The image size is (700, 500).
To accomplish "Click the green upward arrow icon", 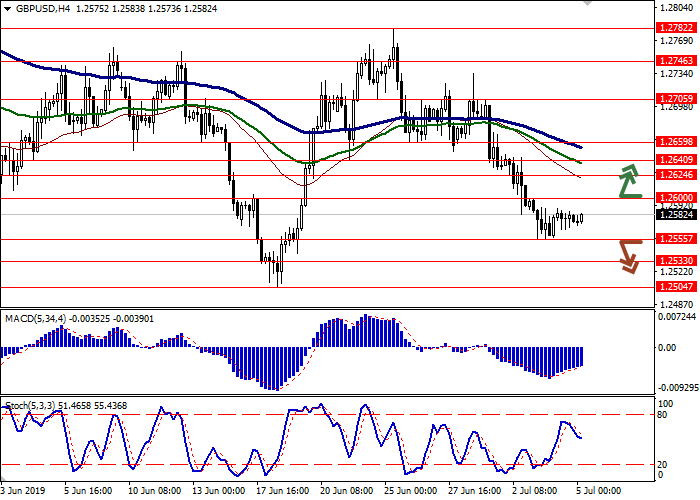I will click(629, 180).
